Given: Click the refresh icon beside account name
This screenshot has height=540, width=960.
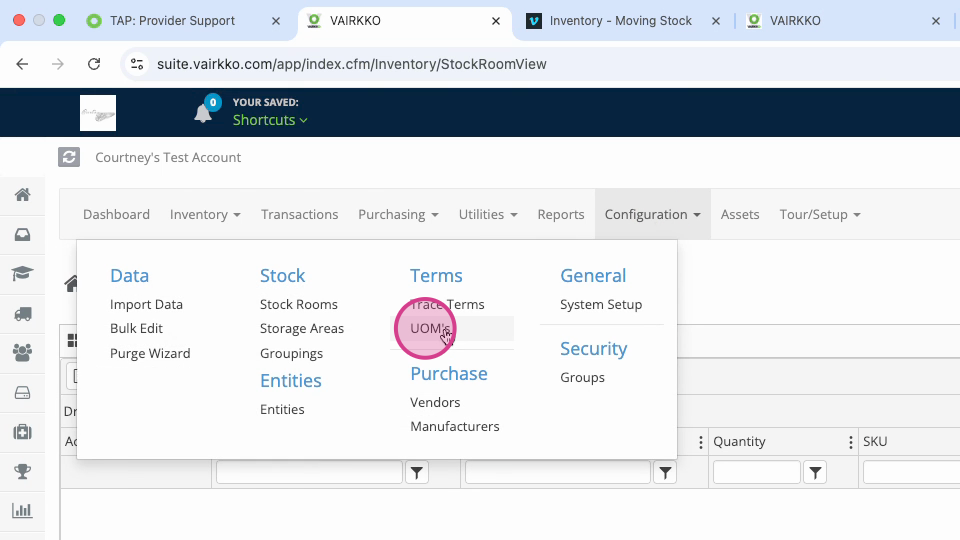Looking at the screenshot, I should (x=69, y=157).
